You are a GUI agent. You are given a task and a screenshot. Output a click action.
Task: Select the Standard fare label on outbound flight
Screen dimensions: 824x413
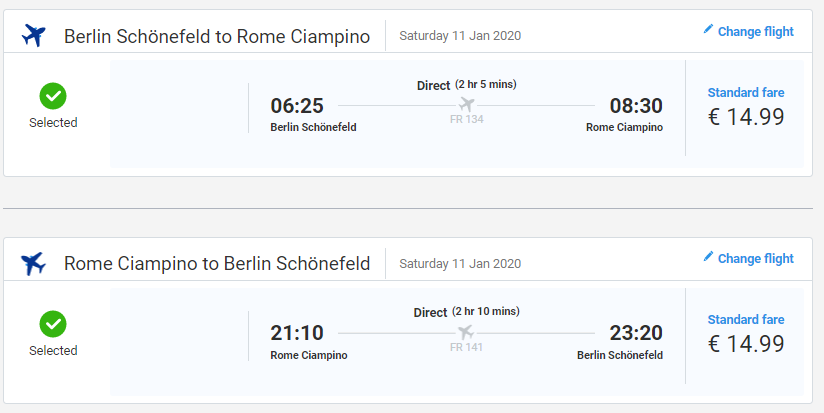pyautogui.click(x=746, y=92)
